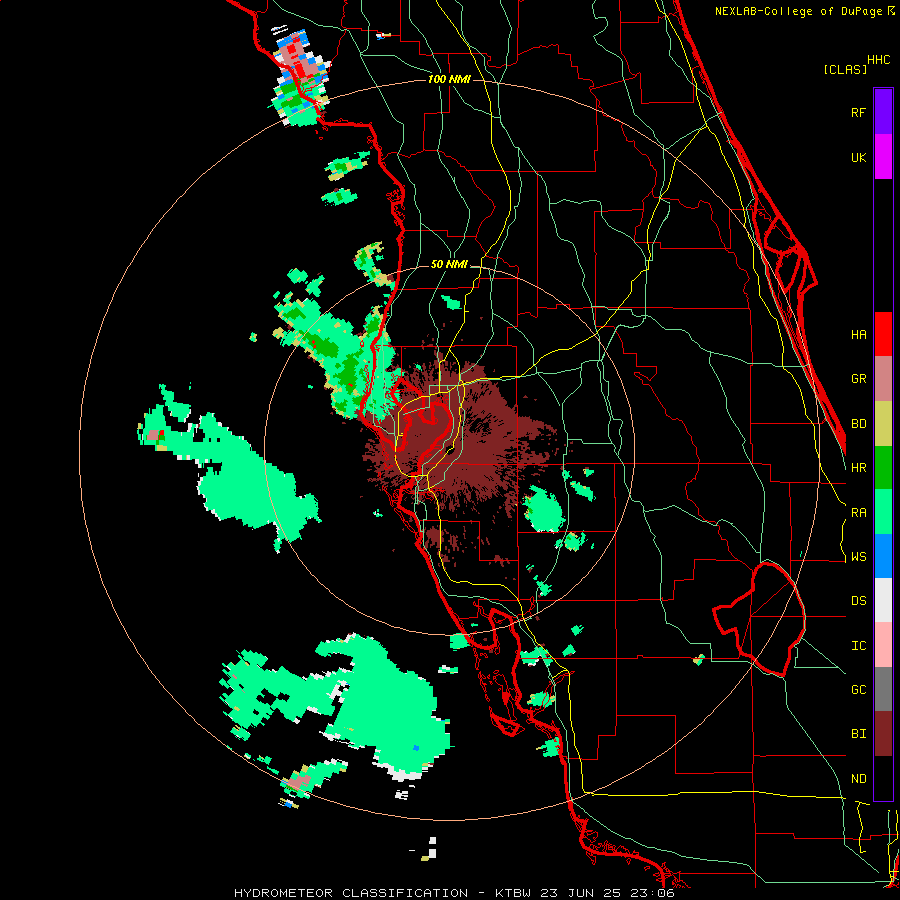Select the pink GR legend color block

click(883, 379)
